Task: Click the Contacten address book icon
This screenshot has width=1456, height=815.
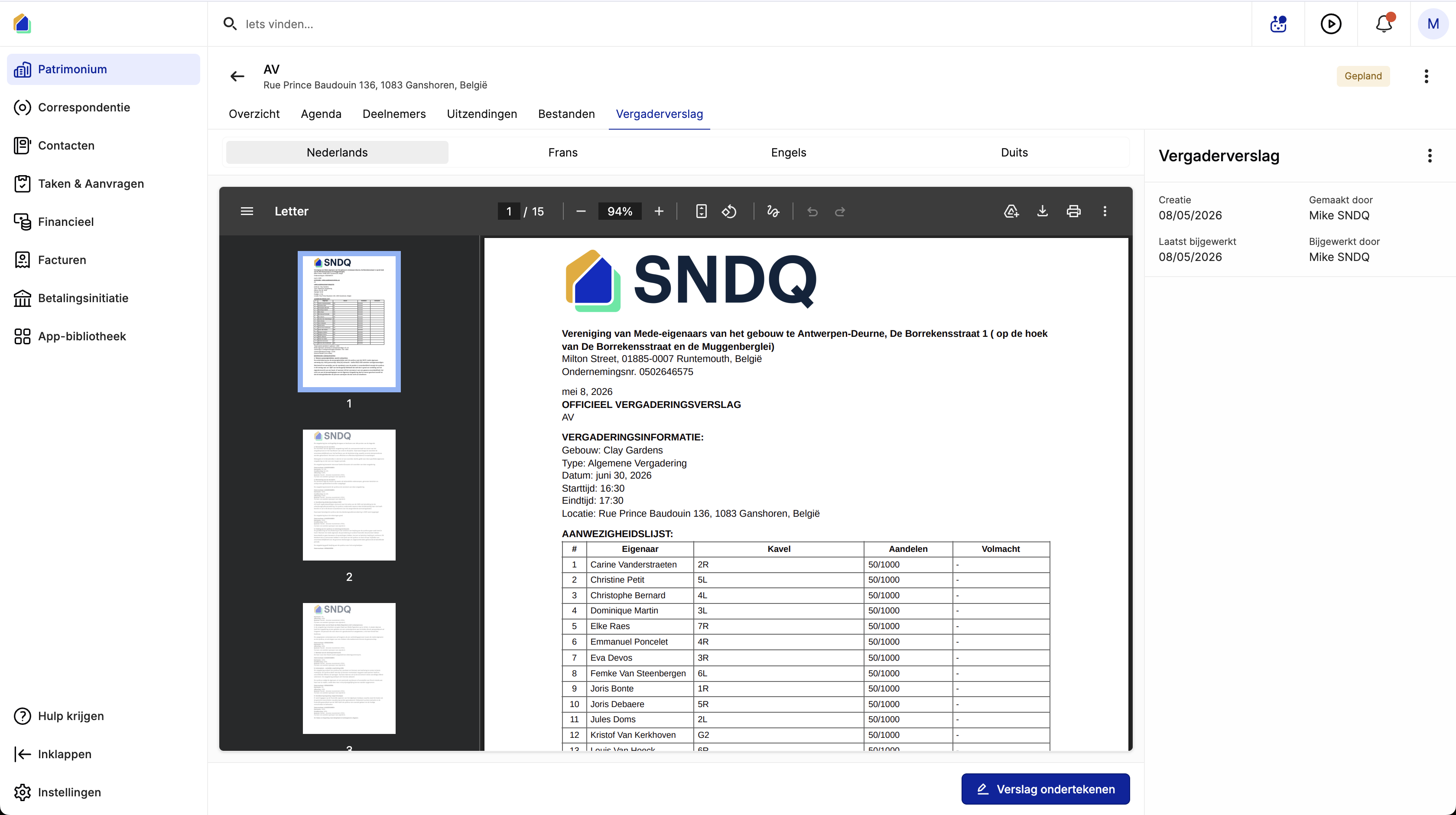Action: [x=22, y=145]
